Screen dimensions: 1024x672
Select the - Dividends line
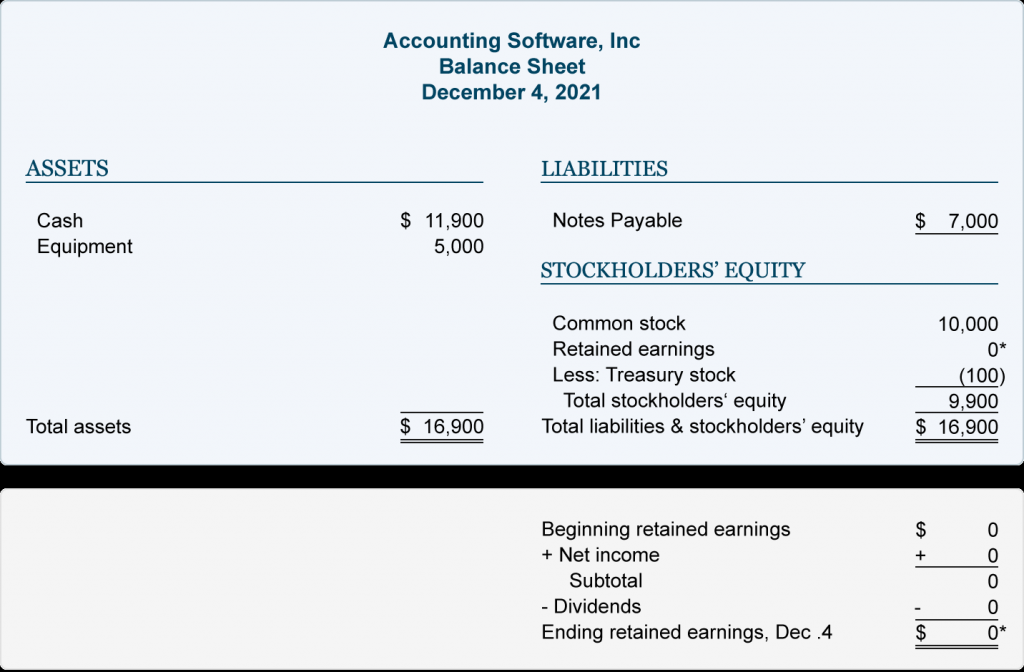click(591, 607)
